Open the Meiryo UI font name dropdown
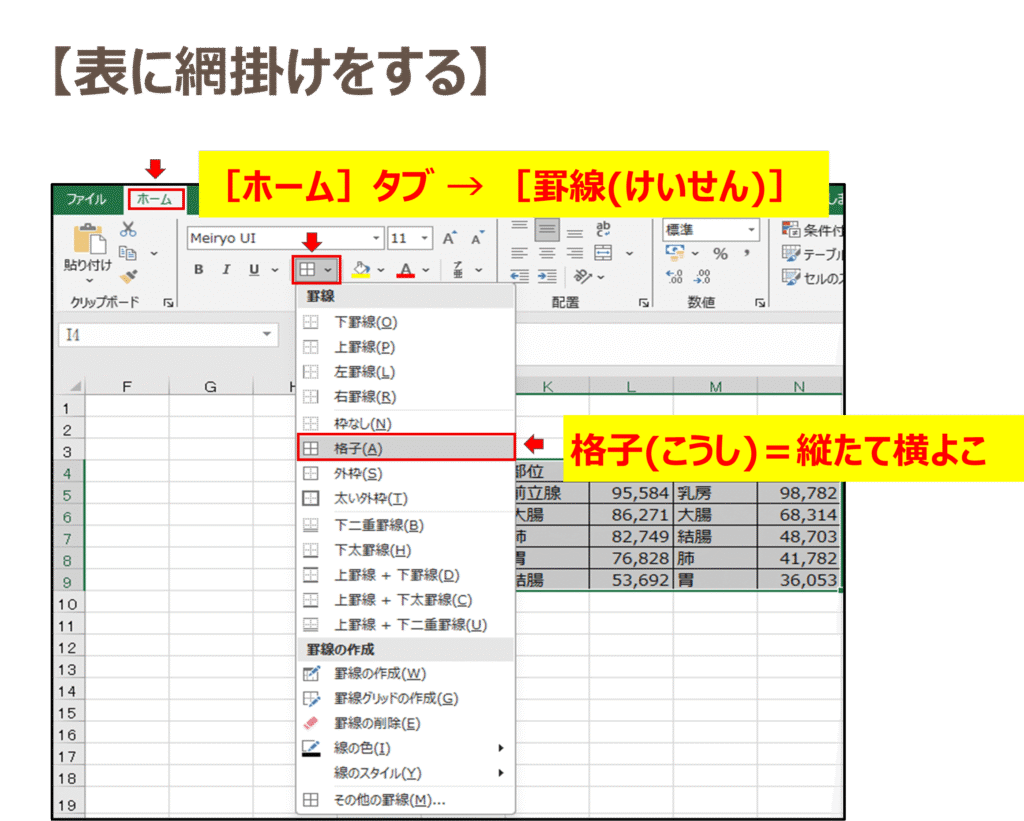 click(376, 239)
